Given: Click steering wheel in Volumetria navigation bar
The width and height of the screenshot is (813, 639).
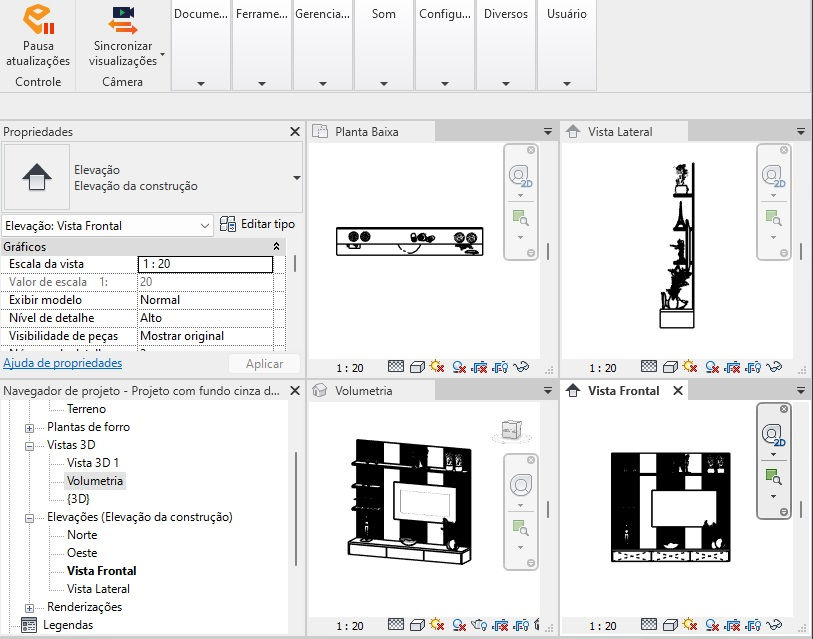Looking at the screenshot, I should [x=521, y=485].
